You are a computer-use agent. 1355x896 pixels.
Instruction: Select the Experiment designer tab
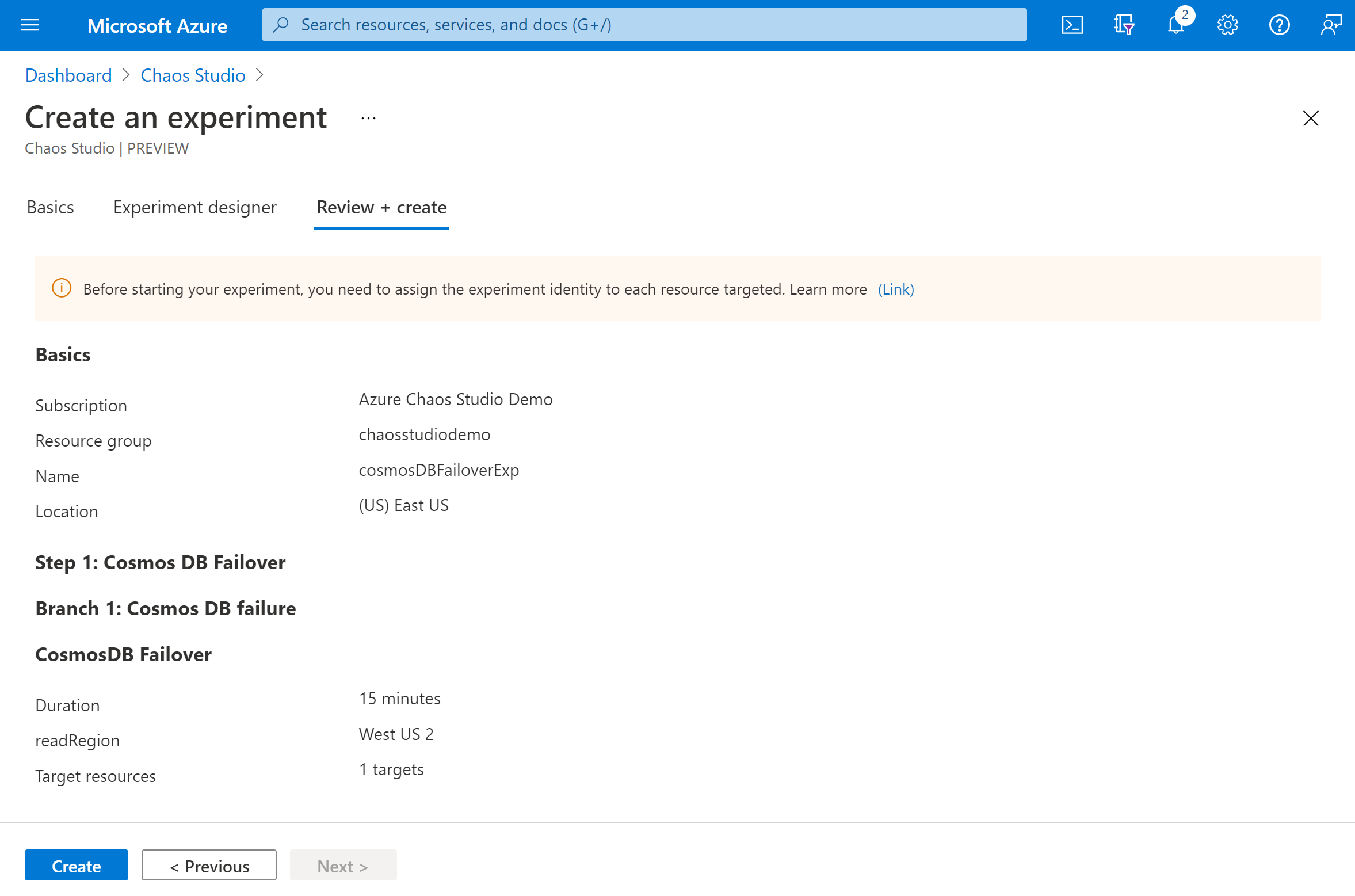point(195,207)
